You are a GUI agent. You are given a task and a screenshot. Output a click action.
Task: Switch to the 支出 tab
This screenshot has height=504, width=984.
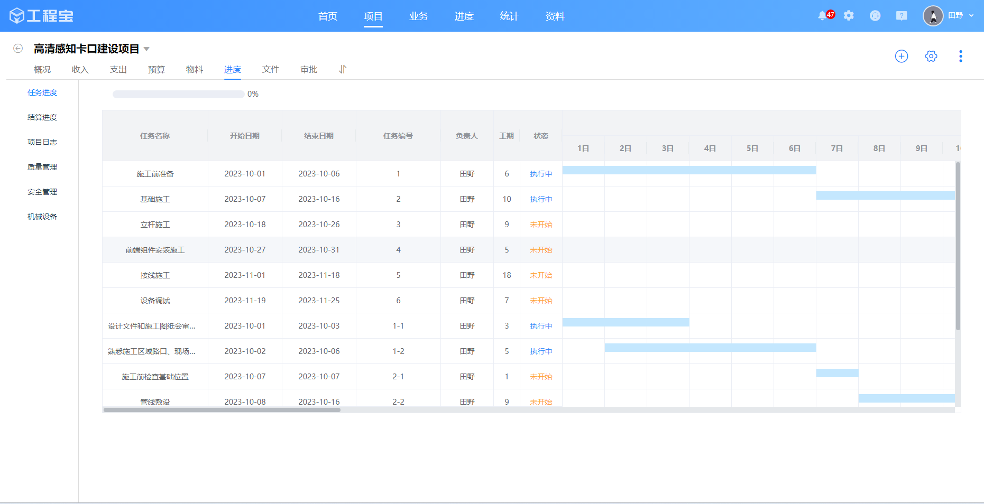click(x=119, y=69)
